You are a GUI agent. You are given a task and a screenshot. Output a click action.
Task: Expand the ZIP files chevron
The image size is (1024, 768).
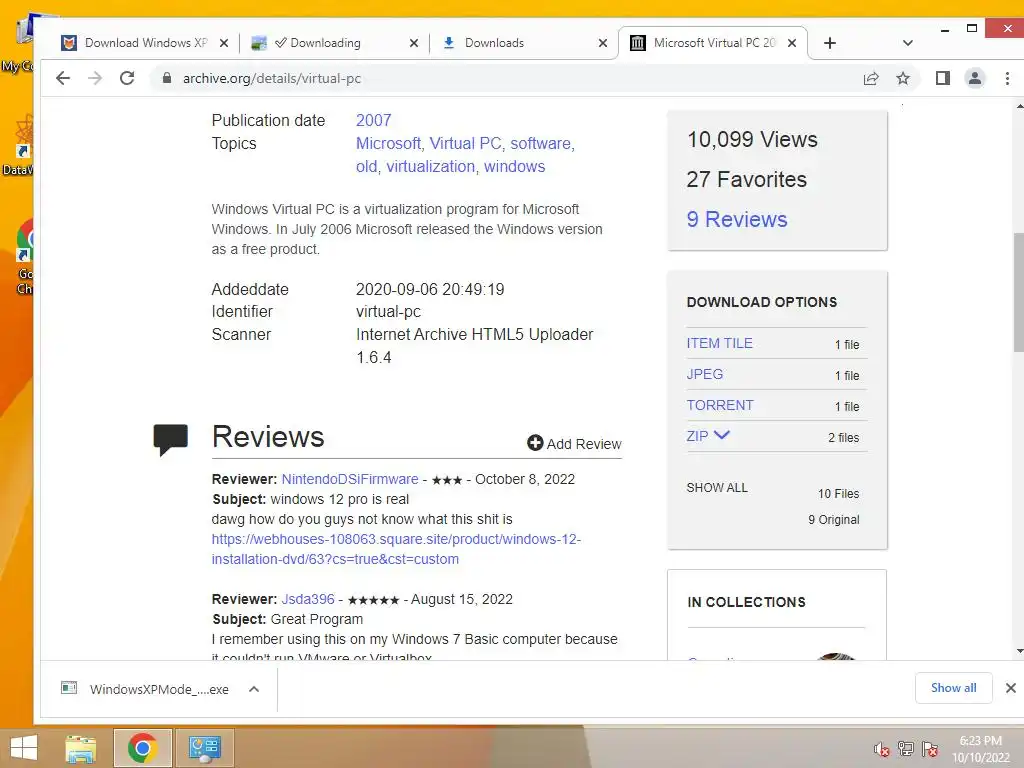coord(722,435)
